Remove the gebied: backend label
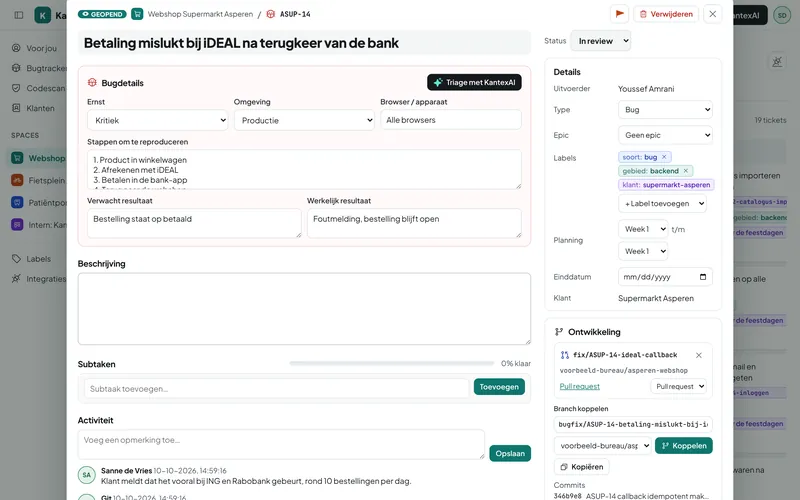The height and width of the screenshot is (500, 800). [x=686, y=171]
